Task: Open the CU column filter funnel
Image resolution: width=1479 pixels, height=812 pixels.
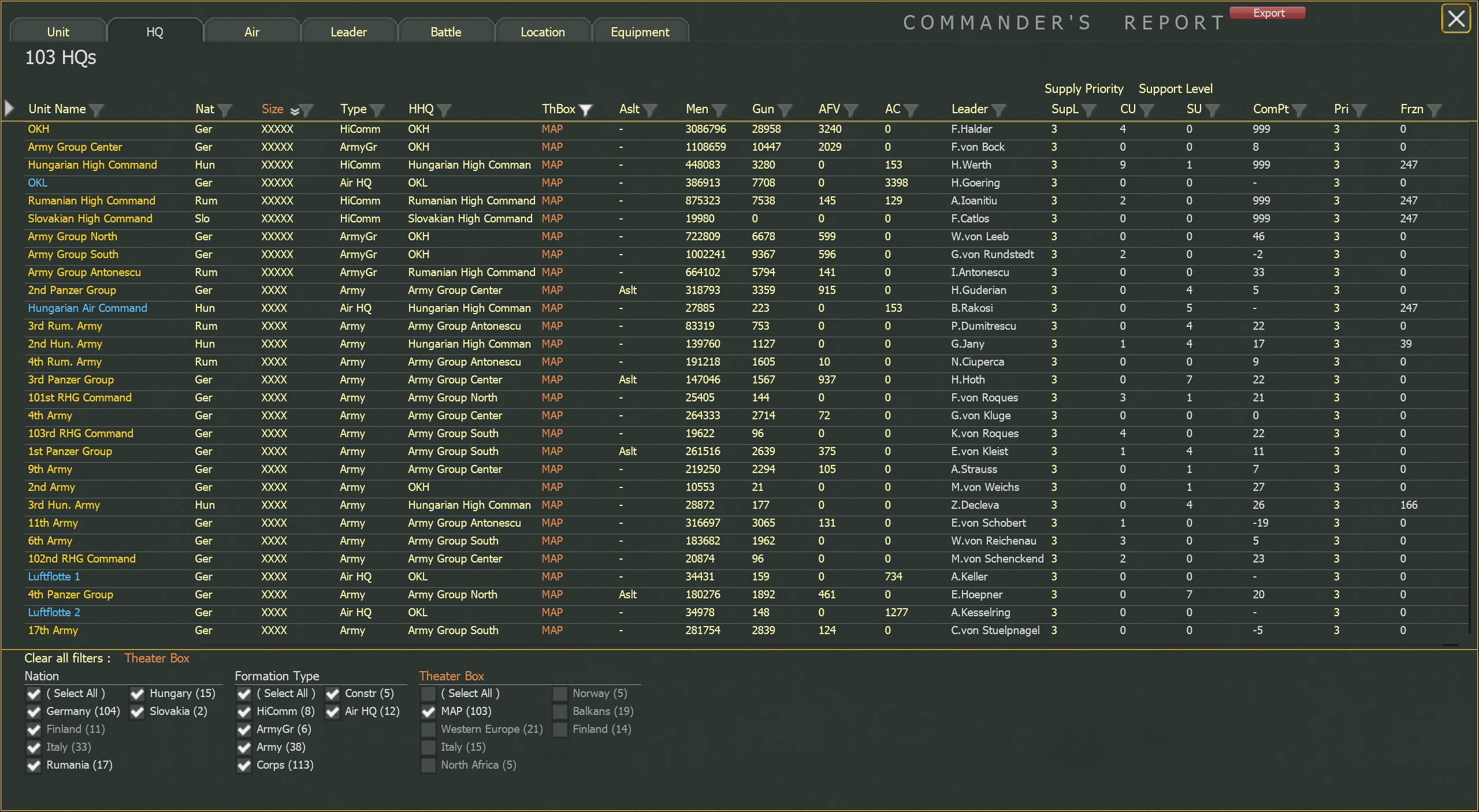Action: (1147, 110)
